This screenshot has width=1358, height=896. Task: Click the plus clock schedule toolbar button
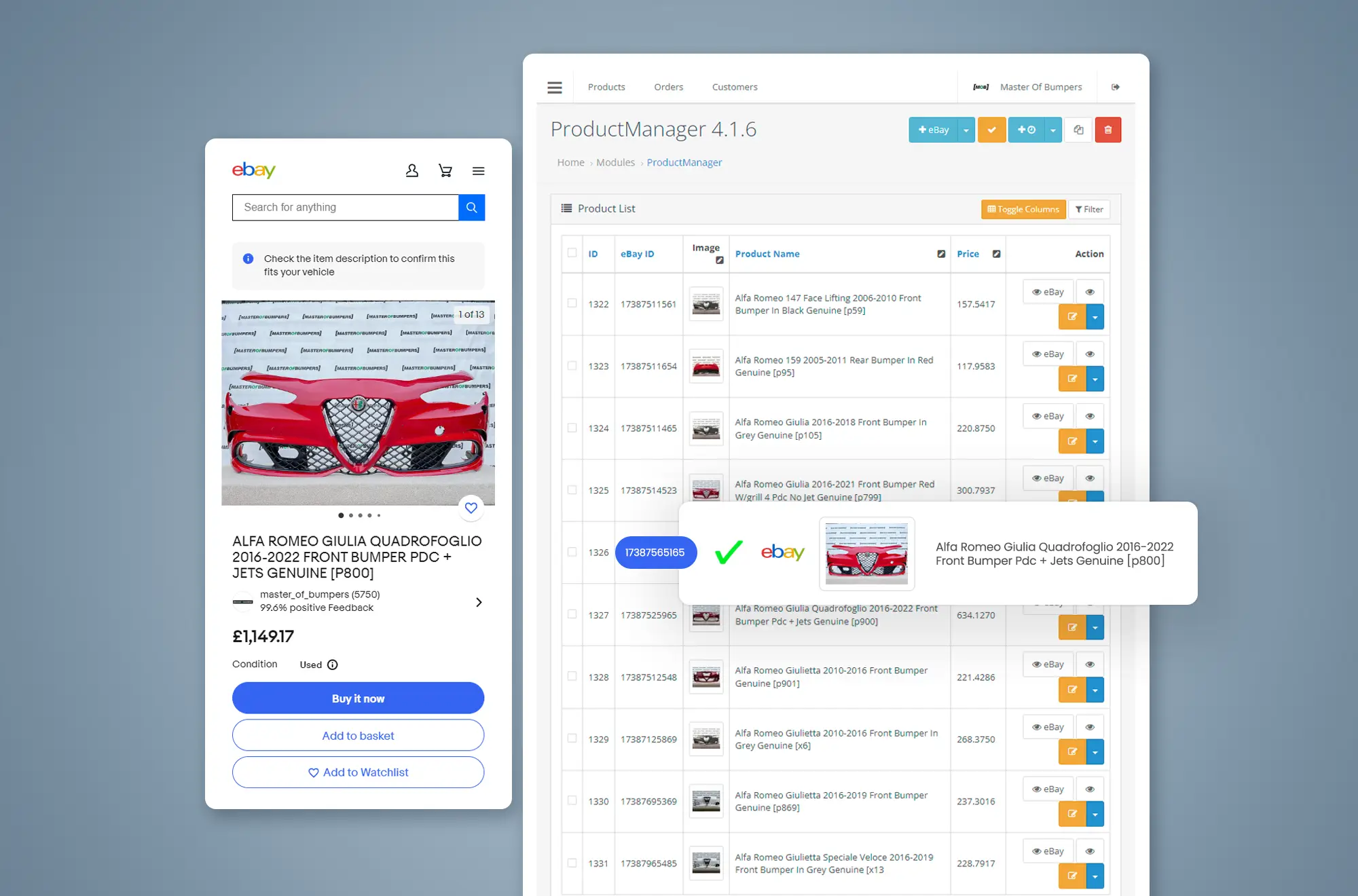(x=1026, y=130)
